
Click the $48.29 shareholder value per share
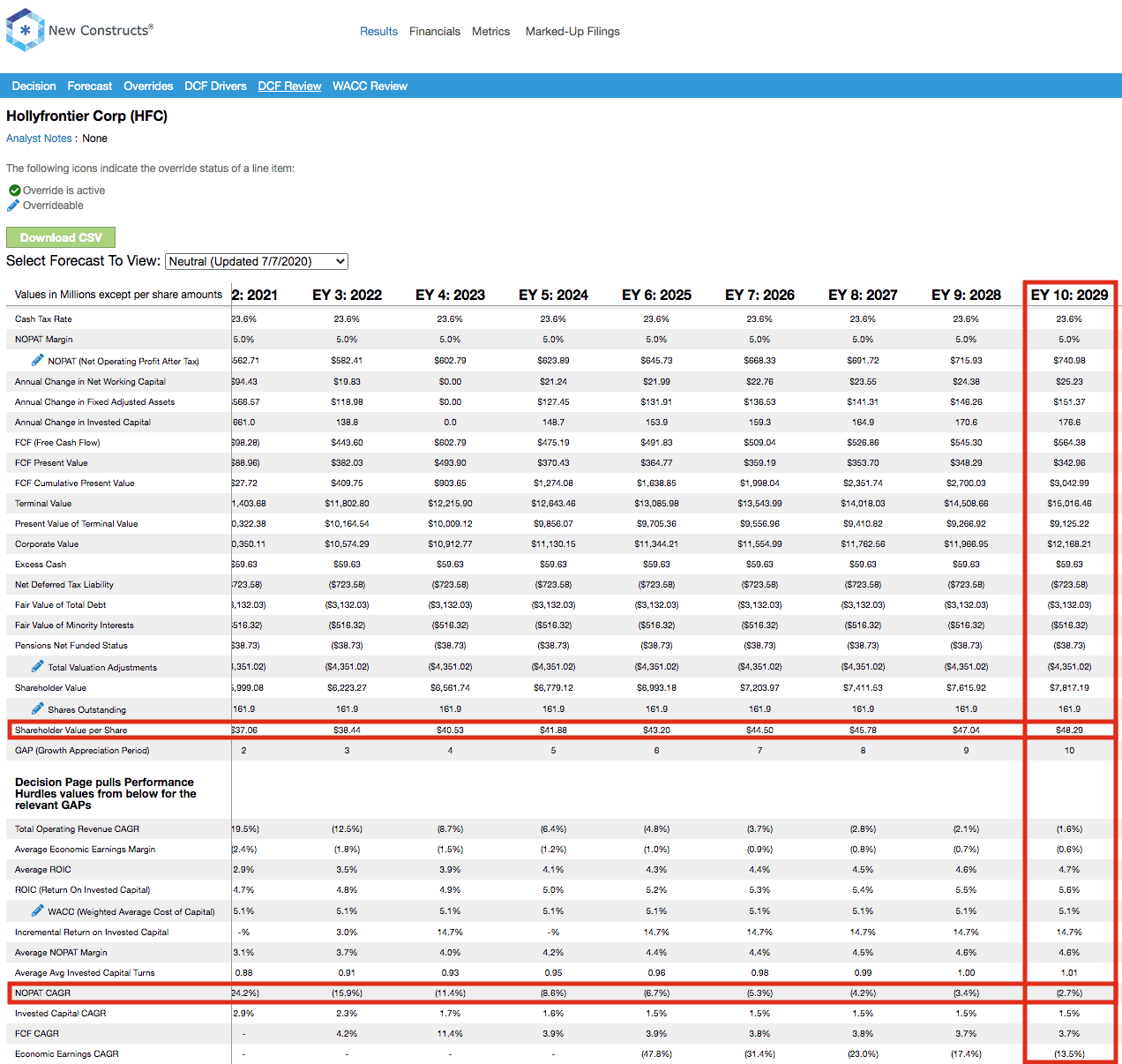[x=1069, y=731]
